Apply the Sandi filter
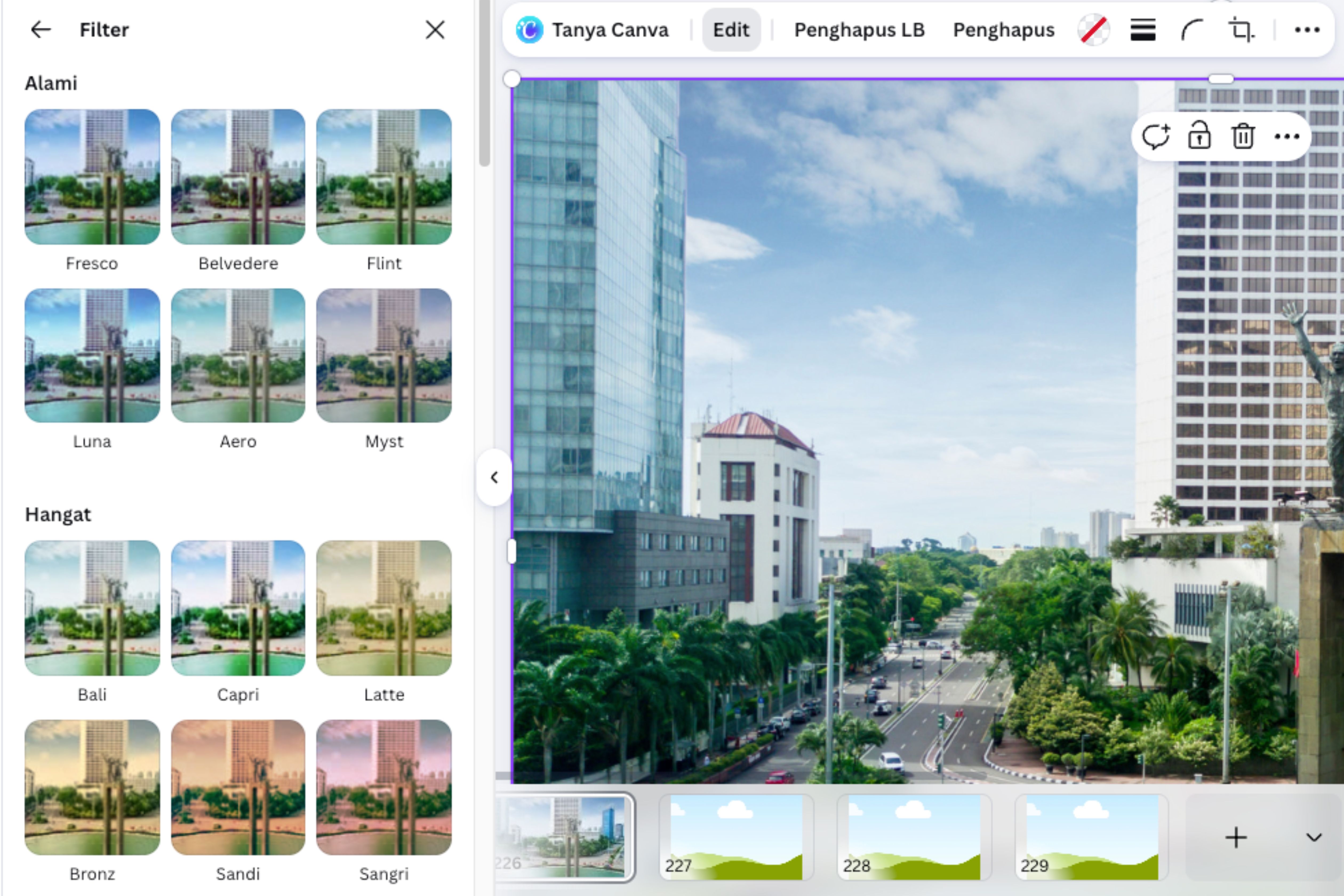Screen dimensions: 1344x896 coord(238,787)
